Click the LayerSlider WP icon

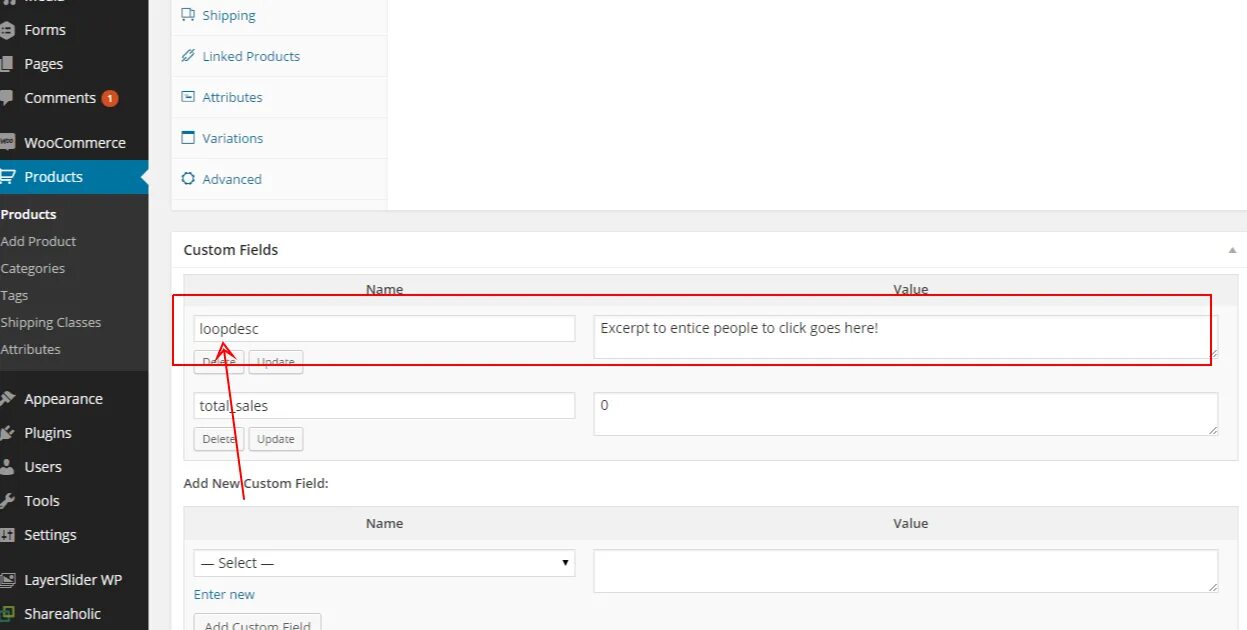[x=7, y=580]
